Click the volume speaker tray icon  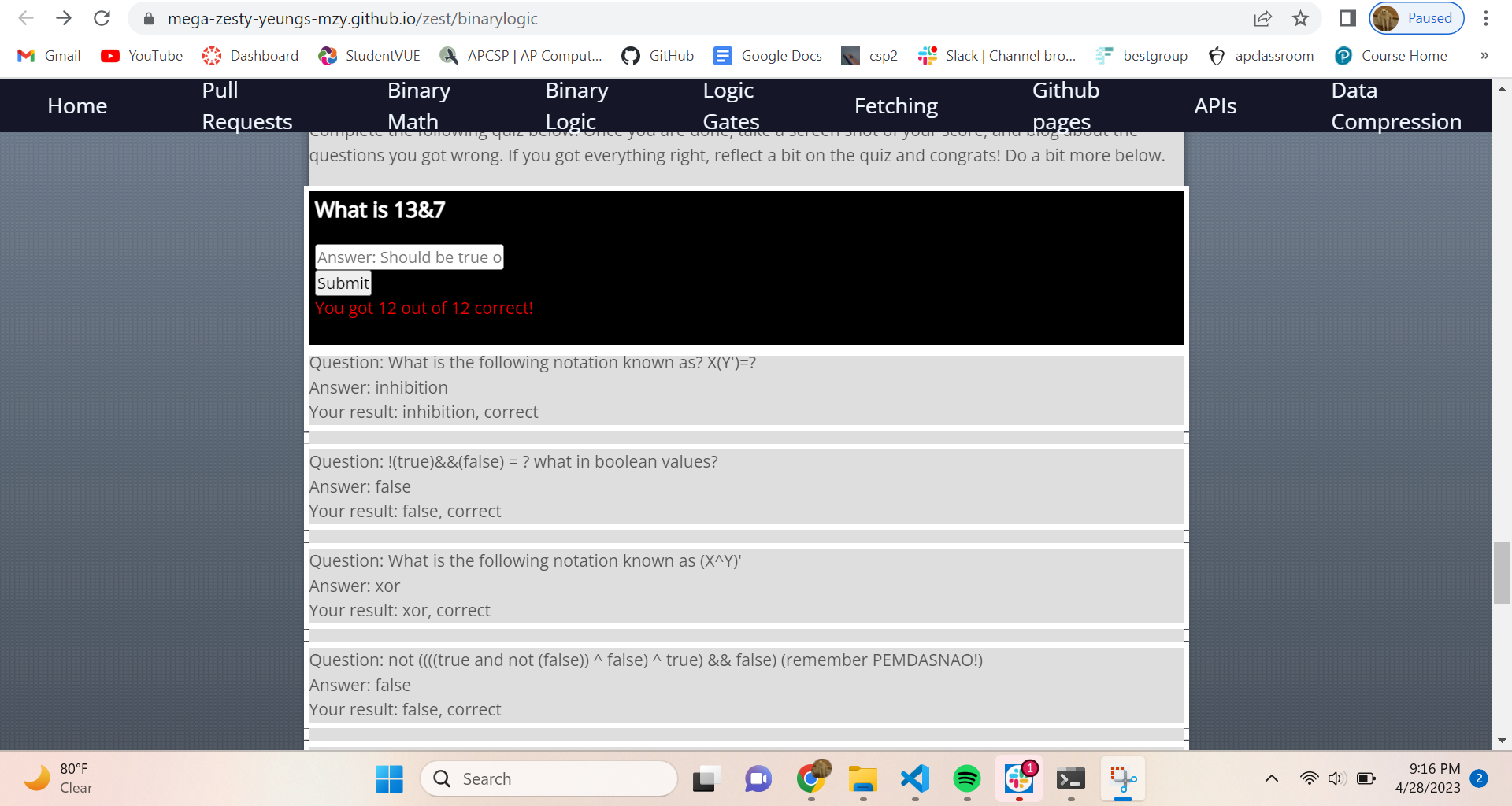click(x=1336, y=778)
